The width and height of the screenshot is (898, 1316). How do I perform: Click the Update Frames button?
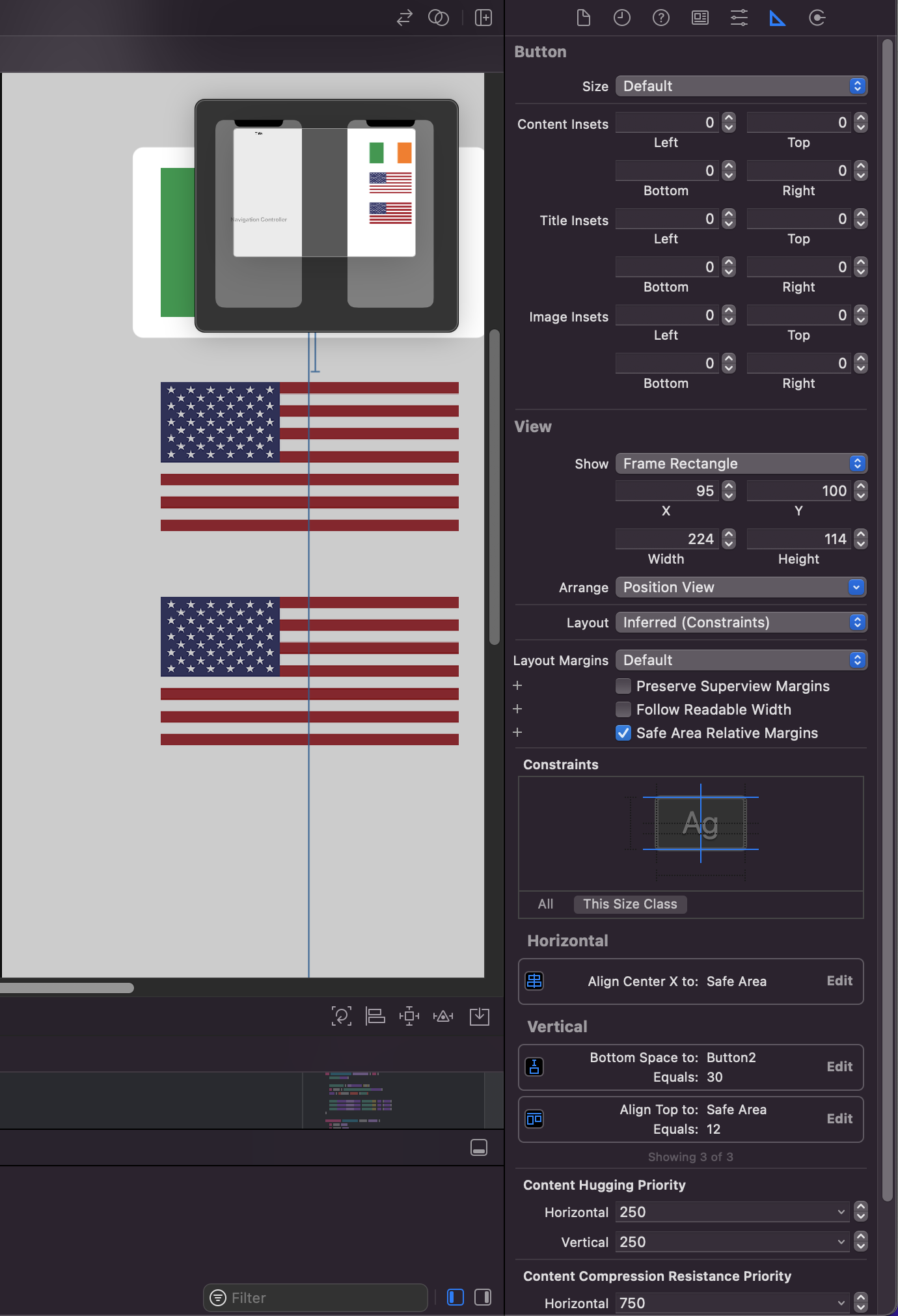342,1016
